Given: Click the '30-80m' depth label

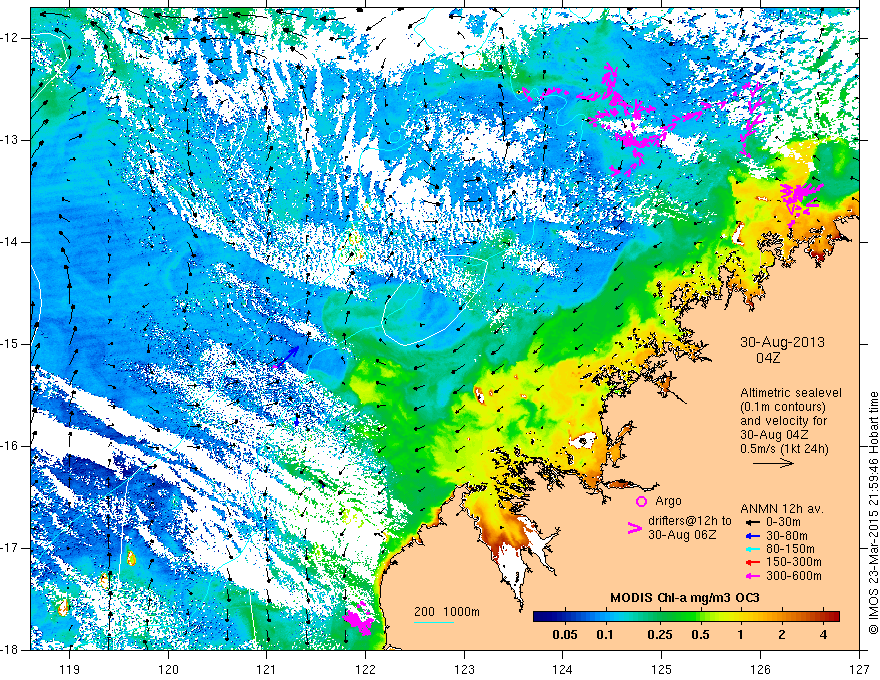Looking at the screenshot, I should coord(787,536).
